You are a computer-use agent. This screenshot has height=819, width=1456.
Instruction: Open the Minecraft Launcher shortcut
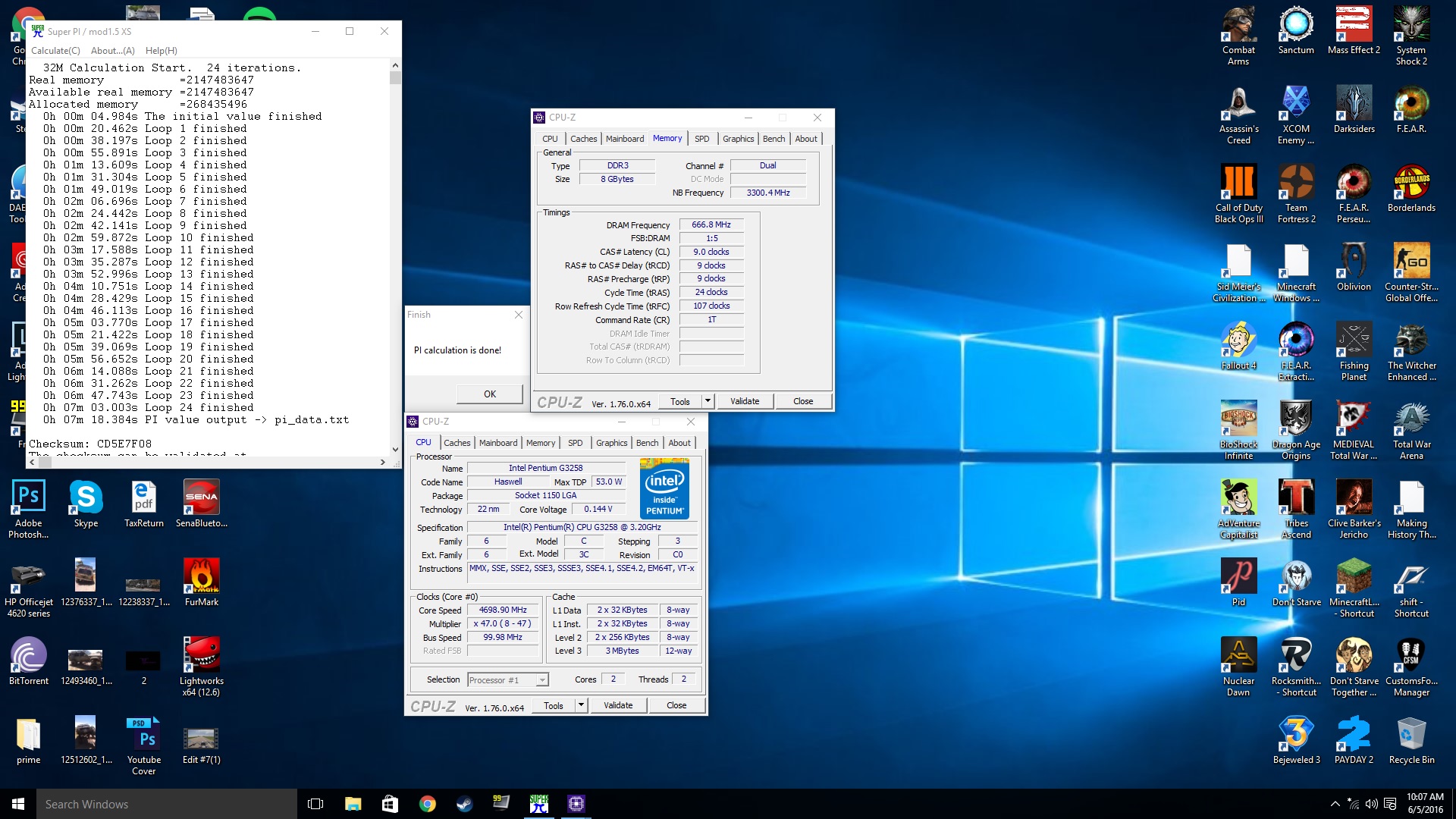(x=1354, y=588)
